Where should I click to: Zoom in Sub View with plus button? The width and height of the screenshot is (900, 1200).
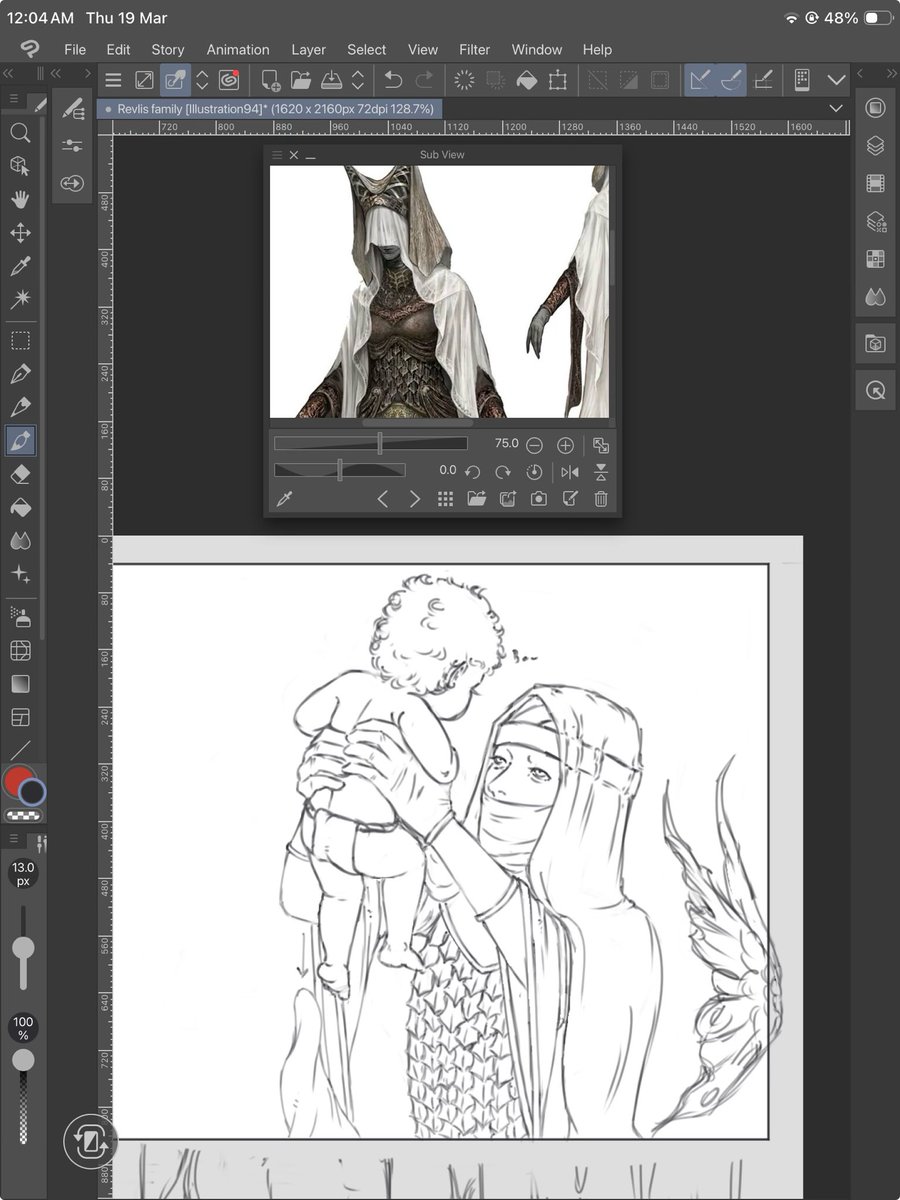[565, 445]
